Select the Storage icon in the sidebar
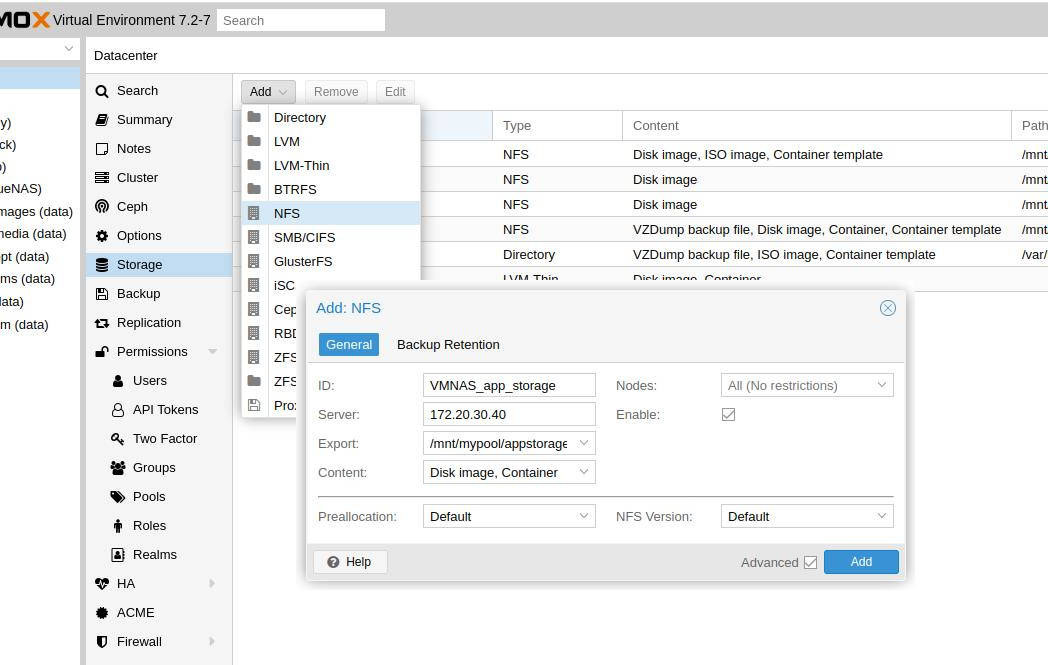The width and height of the screenshot is (1048, 665). [x=102, y=264]
